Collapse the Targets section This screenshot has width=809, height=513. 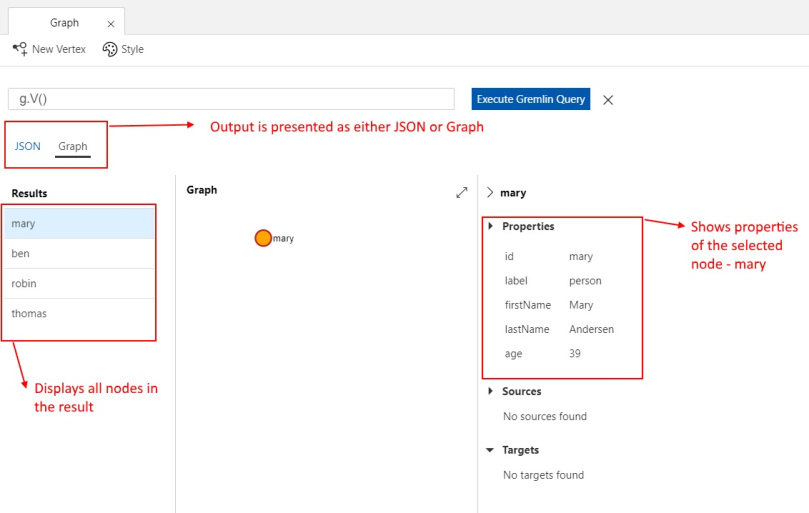(x=490, y=450)
